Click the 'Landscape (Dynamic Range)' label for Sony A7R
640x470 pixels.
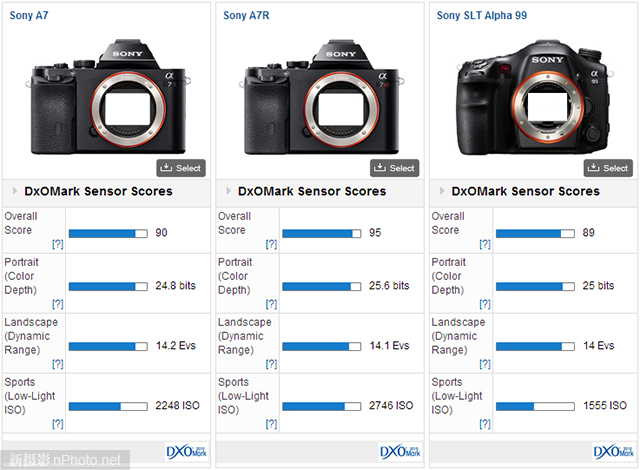point(244,336)
